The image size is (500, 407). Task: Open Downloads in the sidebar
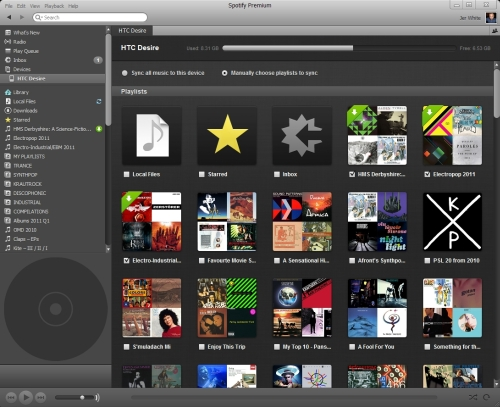(25, 111)
